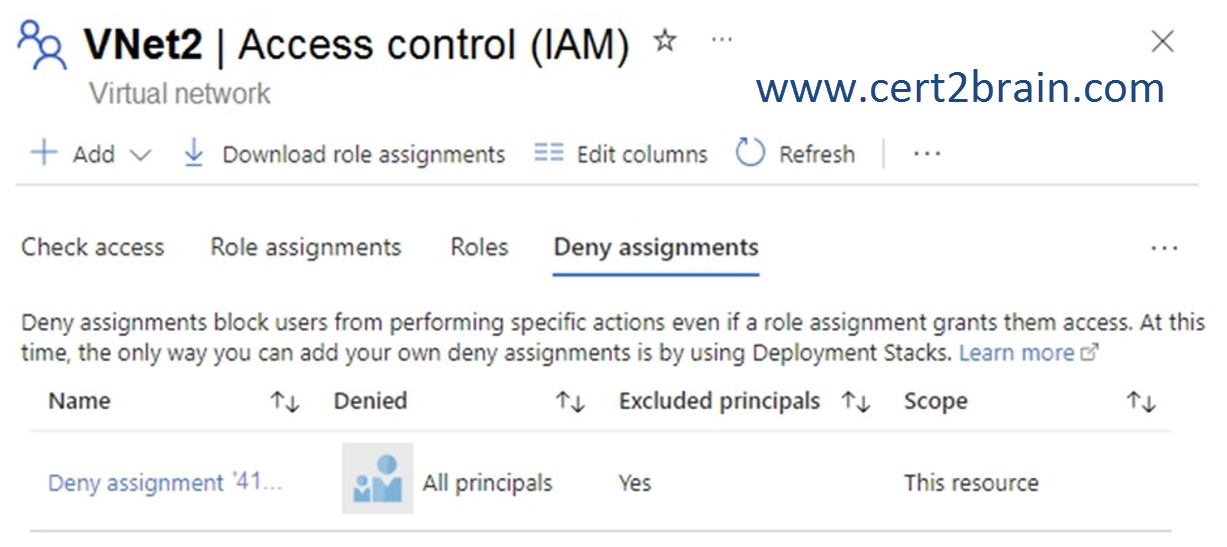The height and width of the screenshot is (547, 1227).
Task: Click the Edit columns icon
Action: point(548,153)
